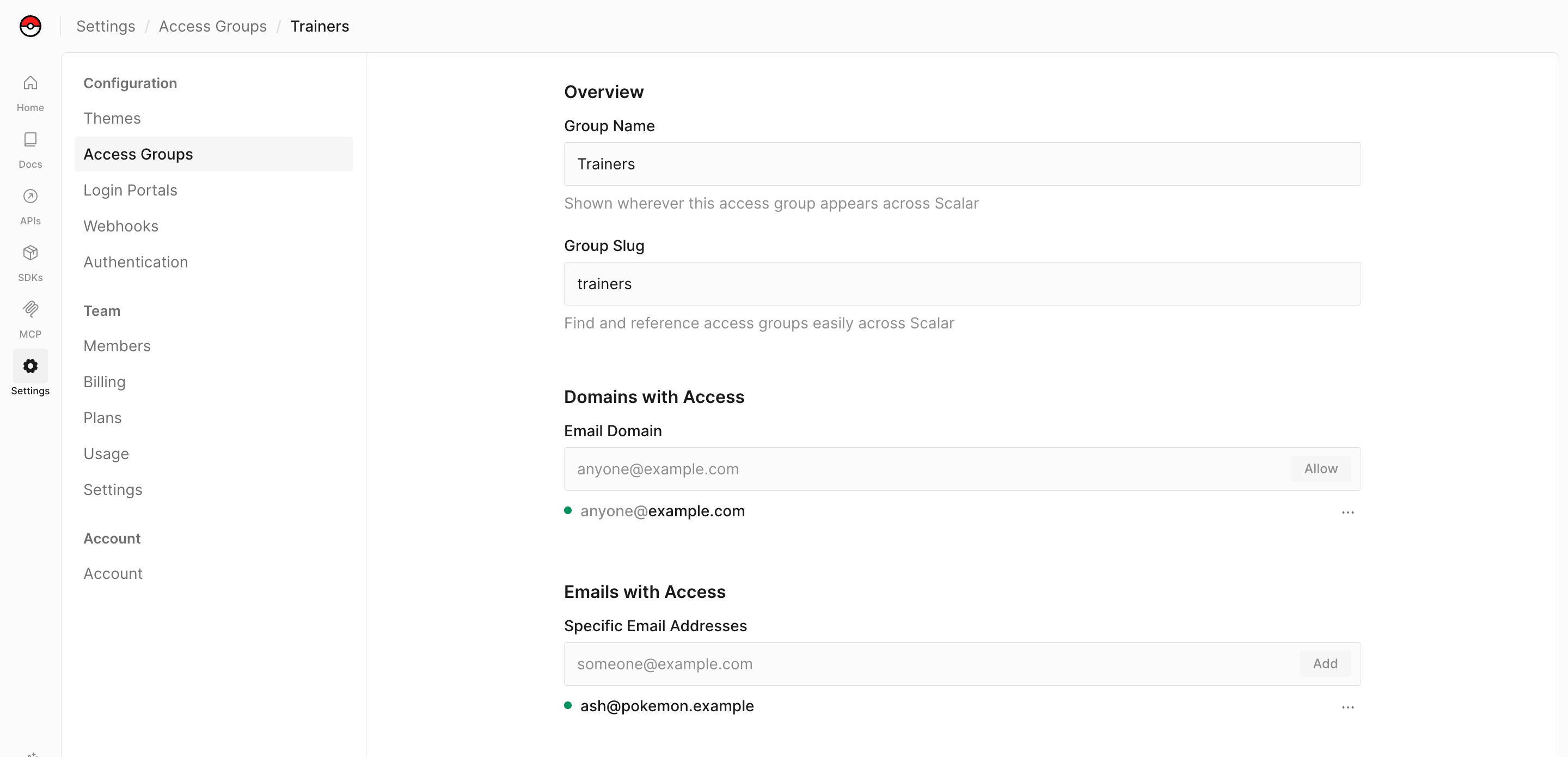Open Login Portals page
Viewport: 1568px width, 757px height.
(213, 190)
